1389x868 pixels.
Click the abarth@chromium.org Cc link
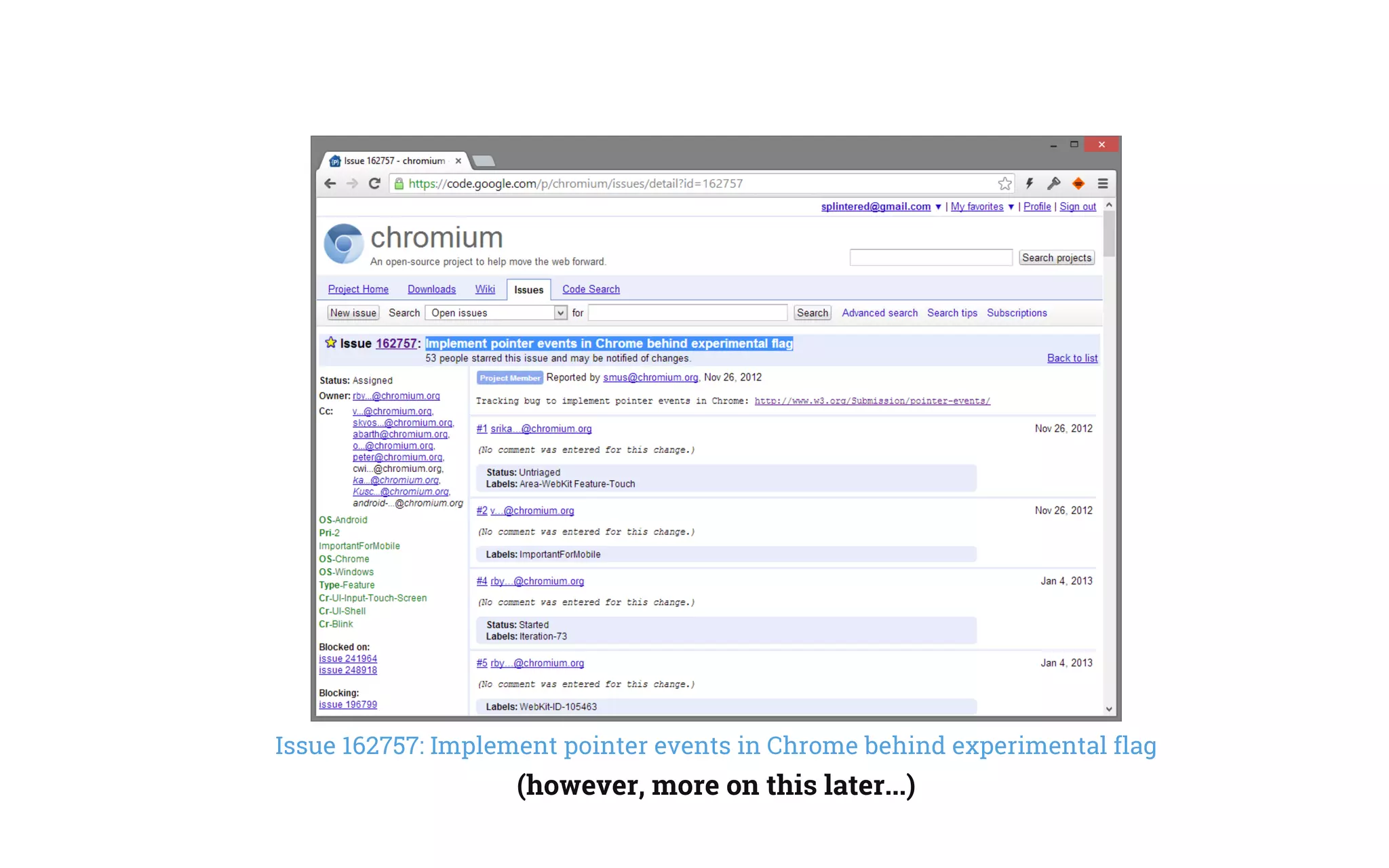click(400, 435)
